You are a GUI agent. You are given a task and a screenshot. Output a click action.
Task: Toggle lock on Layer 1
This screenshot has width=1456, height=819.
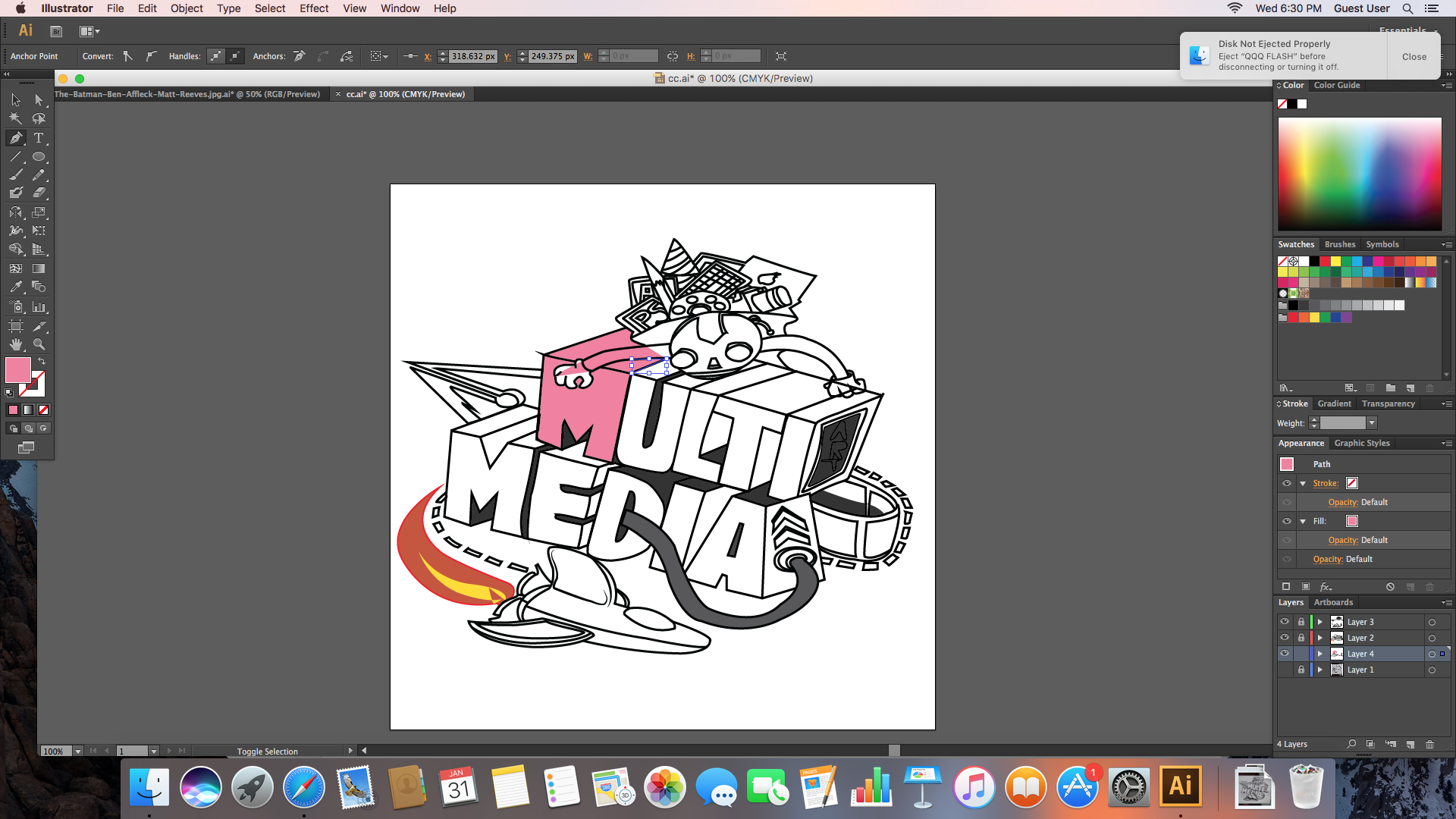click(x=1301, y=670)
